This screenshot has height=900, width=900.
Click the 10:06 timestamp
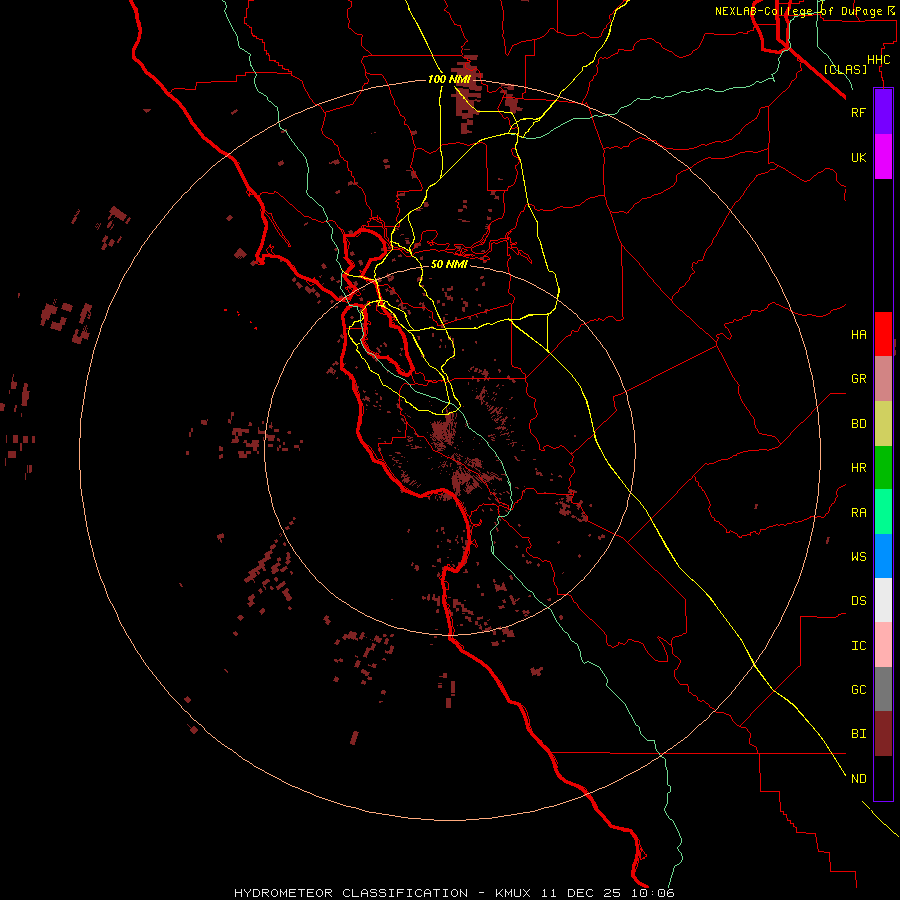click(x=651, y=893)
